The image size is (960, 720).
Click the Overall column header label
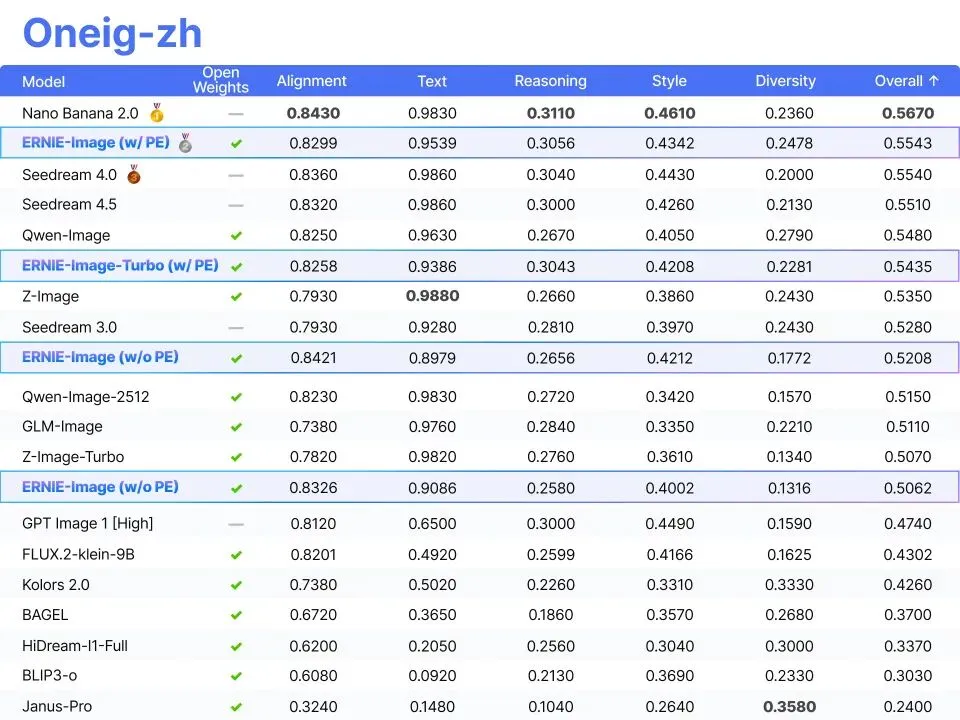click(x=898, y=81)
